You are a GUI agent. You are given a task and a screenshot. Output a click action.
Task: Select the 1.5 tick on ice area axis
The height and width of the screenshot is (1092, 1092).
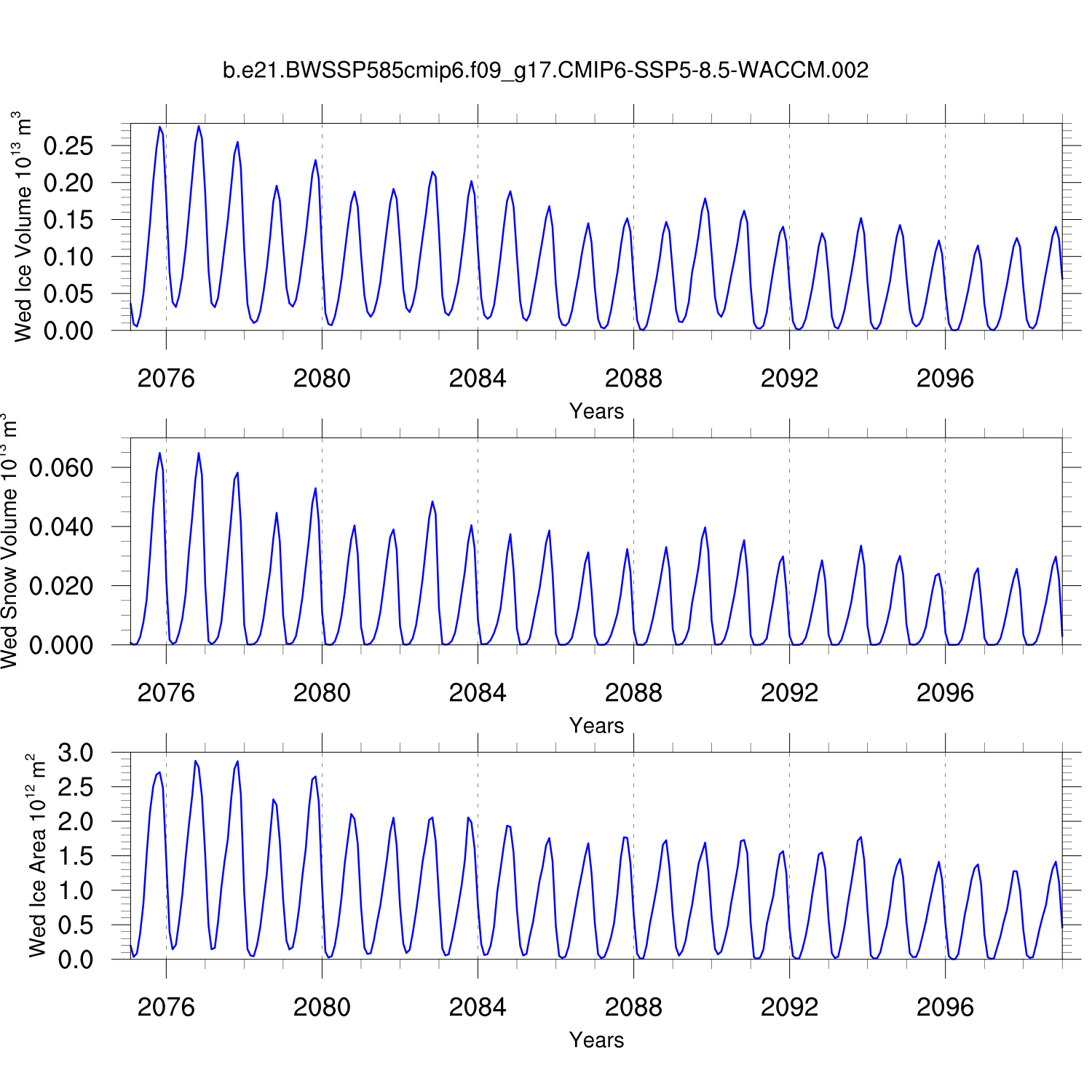(76, 856)
